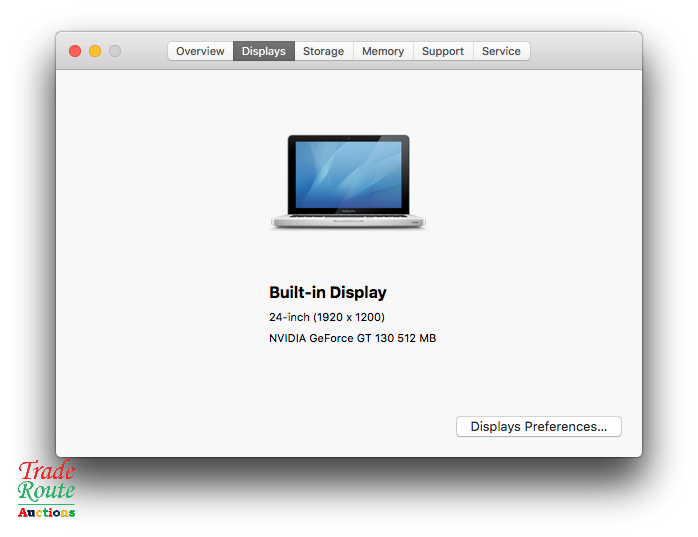Click empty title bar between zoom button and Overview

coord(143,51)
